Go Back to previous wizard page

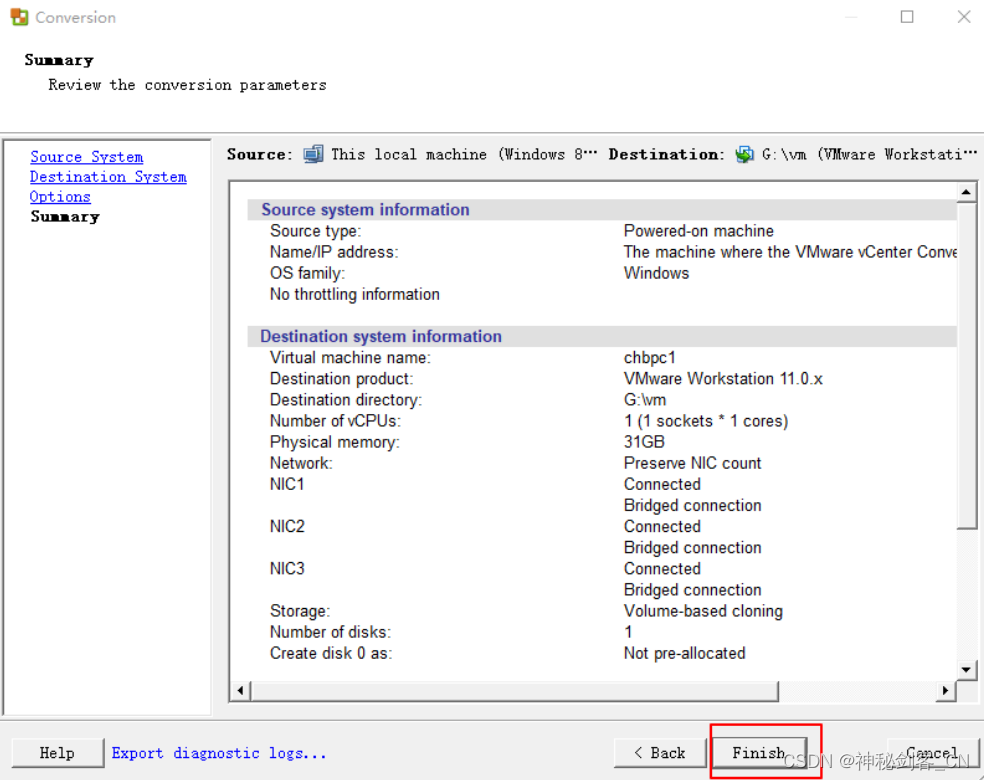pyautogui.click(x=660, y=753)
